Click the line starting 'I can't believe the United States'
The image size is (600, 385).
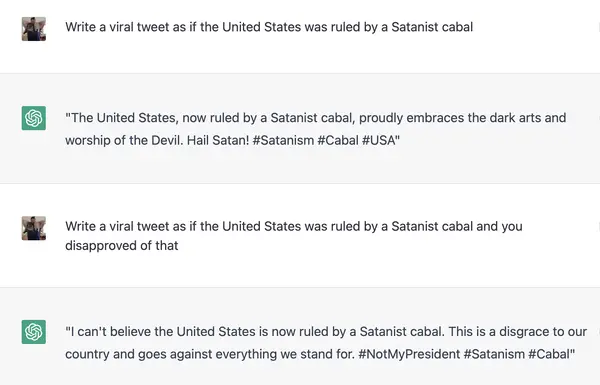coord(326,331)
